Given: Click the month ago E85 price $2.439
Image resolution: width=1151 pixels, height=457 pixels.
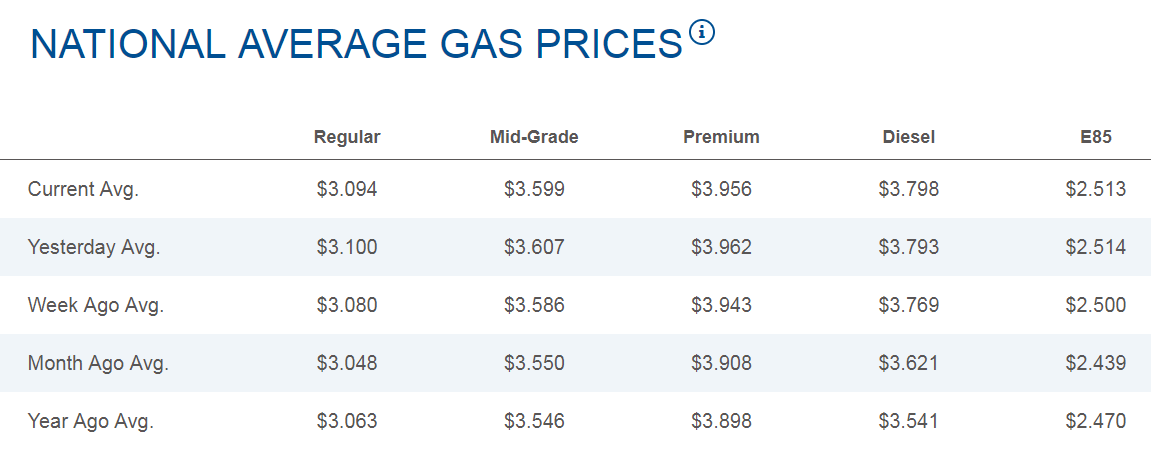Looking at the screenshot, I should (1095, 363).
